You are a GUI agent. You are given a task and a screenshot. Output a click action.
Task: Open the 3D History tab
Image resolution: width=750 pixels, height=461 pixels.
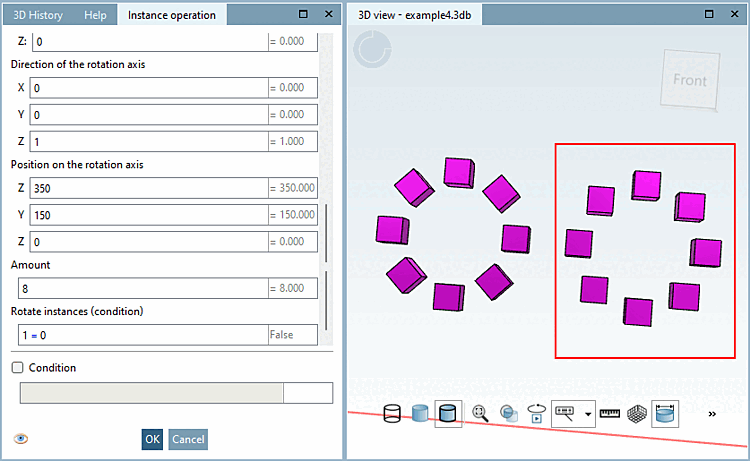tap(38, 15)
